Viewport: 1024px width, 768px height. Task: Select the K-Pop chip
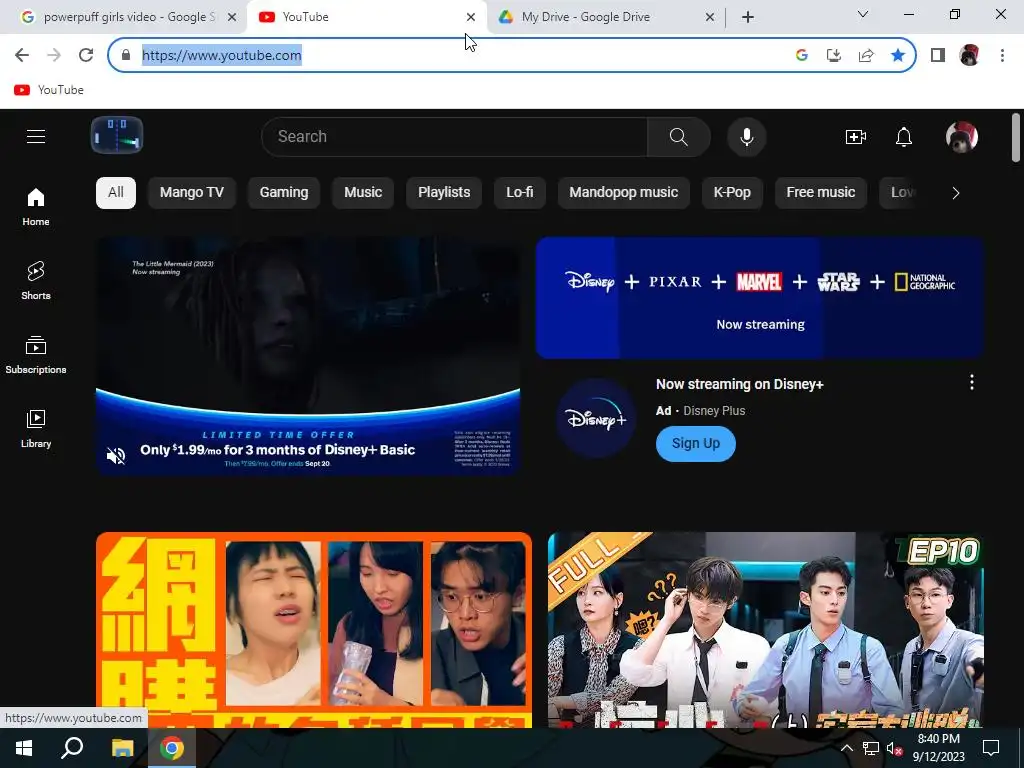(x=732, y=193)
